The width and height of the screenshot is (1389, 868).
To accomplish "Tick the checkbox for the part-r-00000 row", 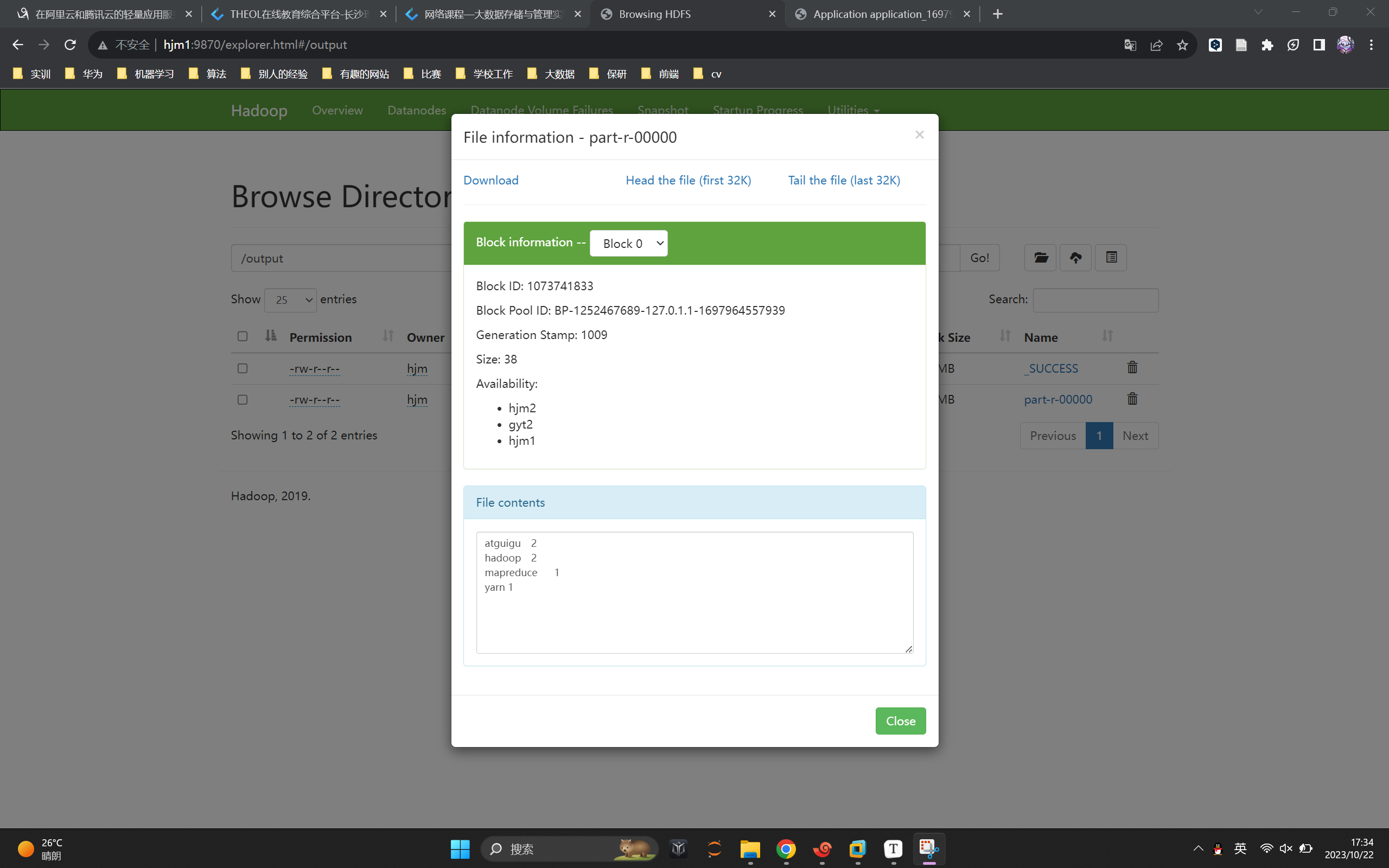I will pyautogui.click(x=242, y=400).
